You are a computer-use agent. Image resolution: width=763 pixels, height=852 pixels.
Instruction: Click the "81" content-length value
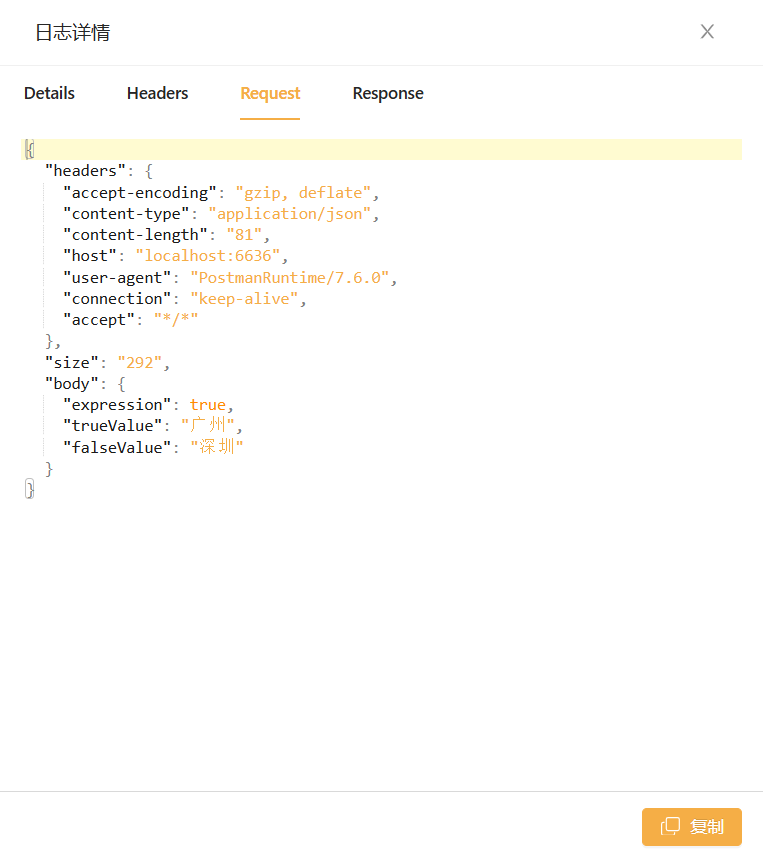245,235
